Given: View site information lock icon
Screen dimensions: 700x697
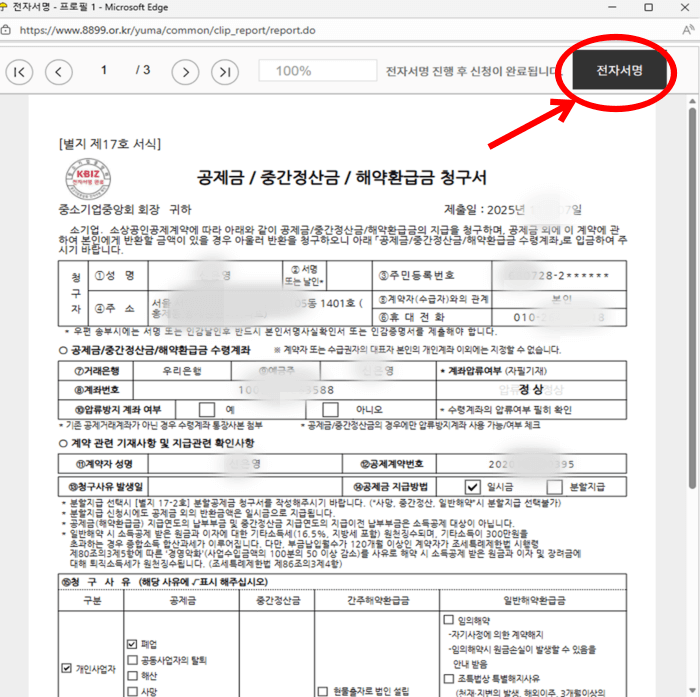Looking at the screenshot, I should (x=6, y=30).
